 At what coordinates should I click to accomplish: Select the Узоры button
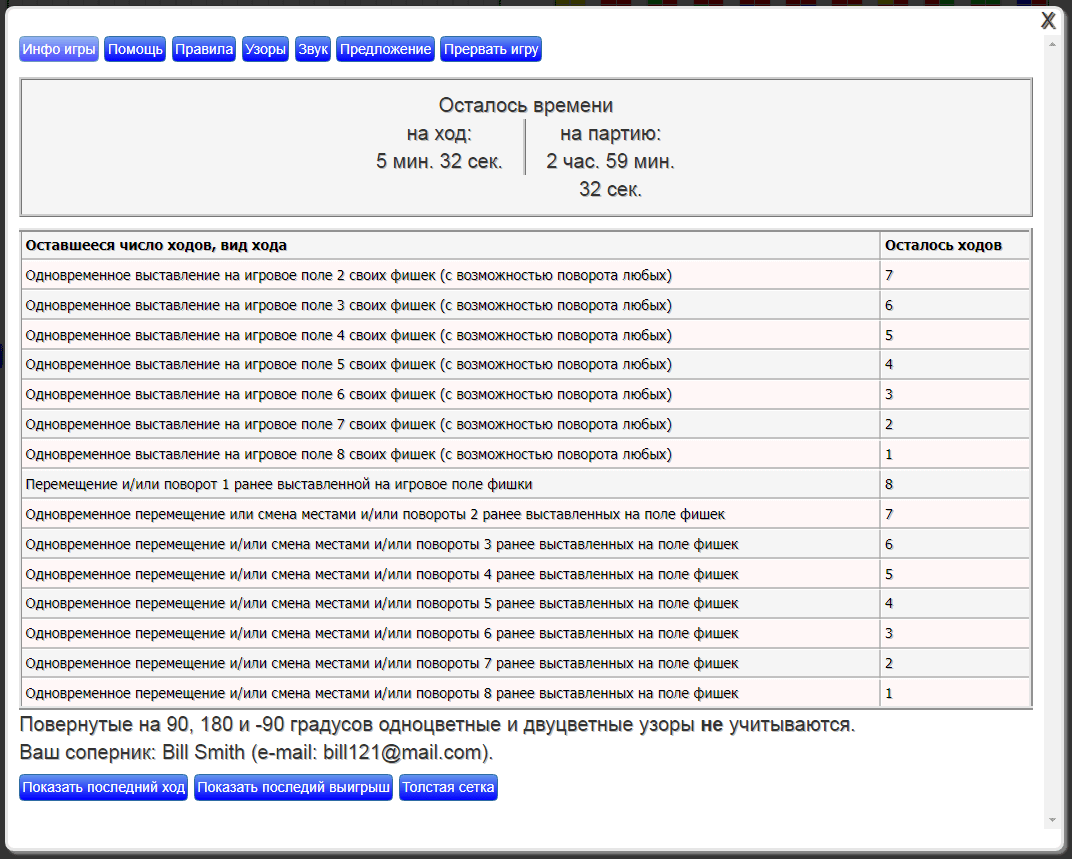265,50
